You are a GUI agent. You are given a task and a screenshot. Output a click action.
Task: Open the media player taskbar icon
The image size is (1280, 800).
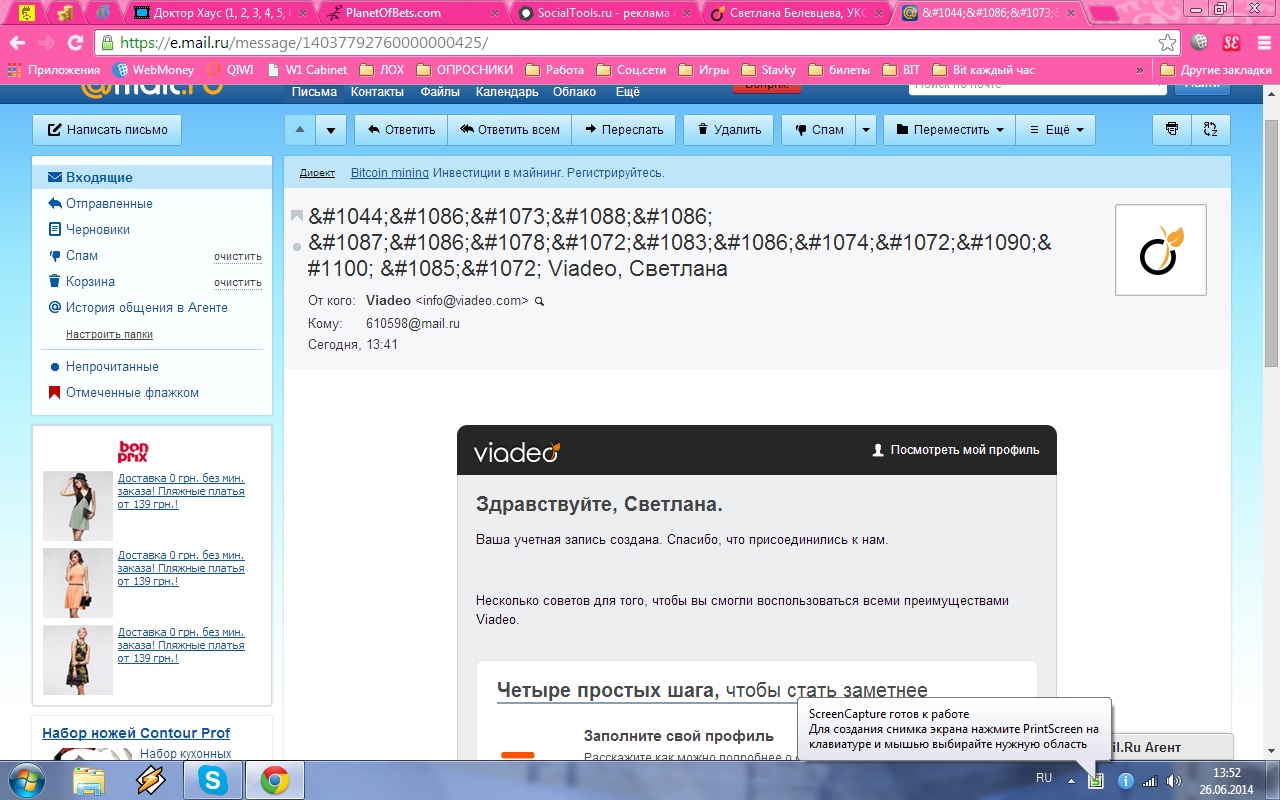[x=150, y=780]
